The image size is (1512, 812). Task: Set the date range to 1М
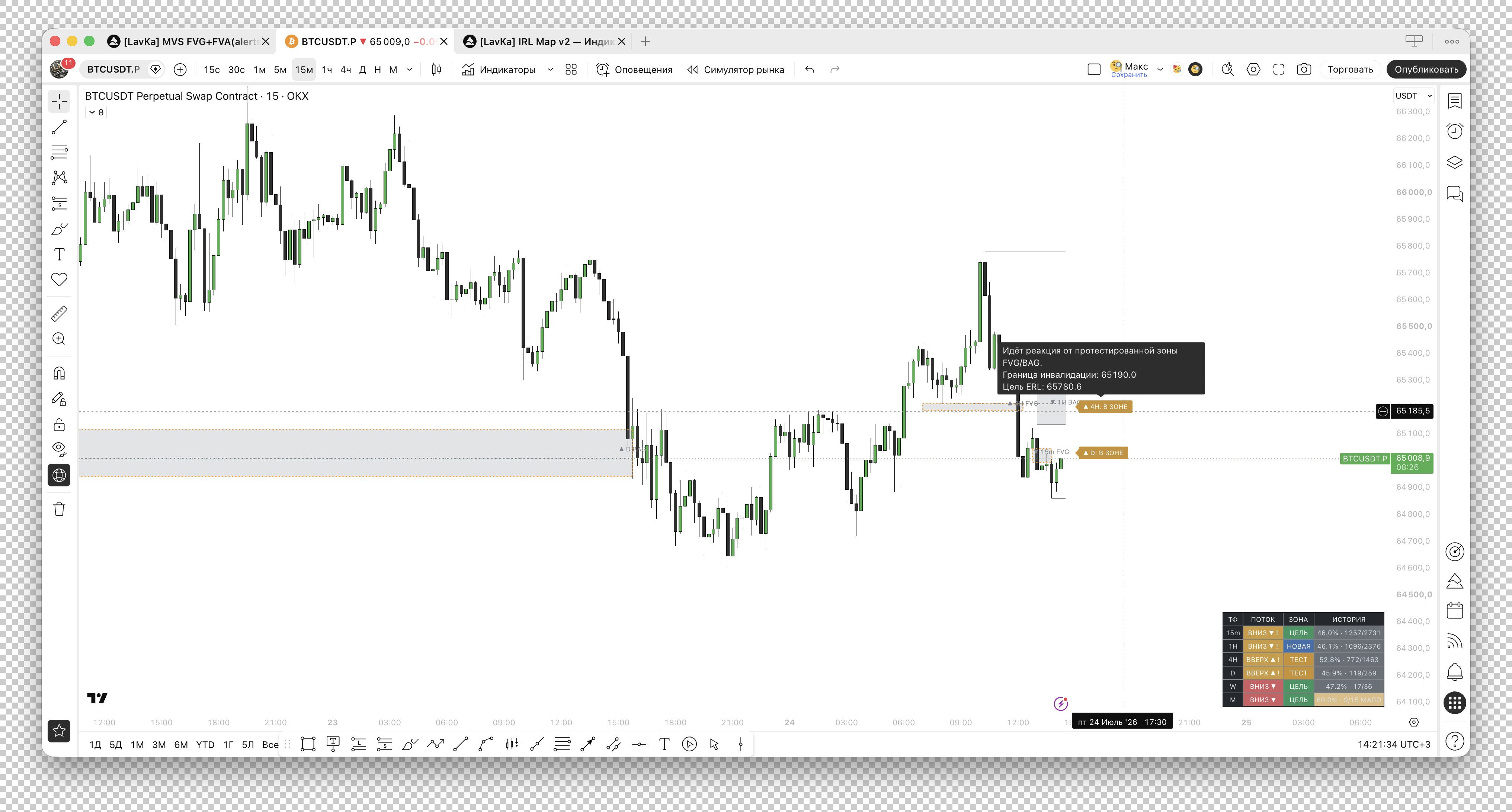(x=137, y=745)
